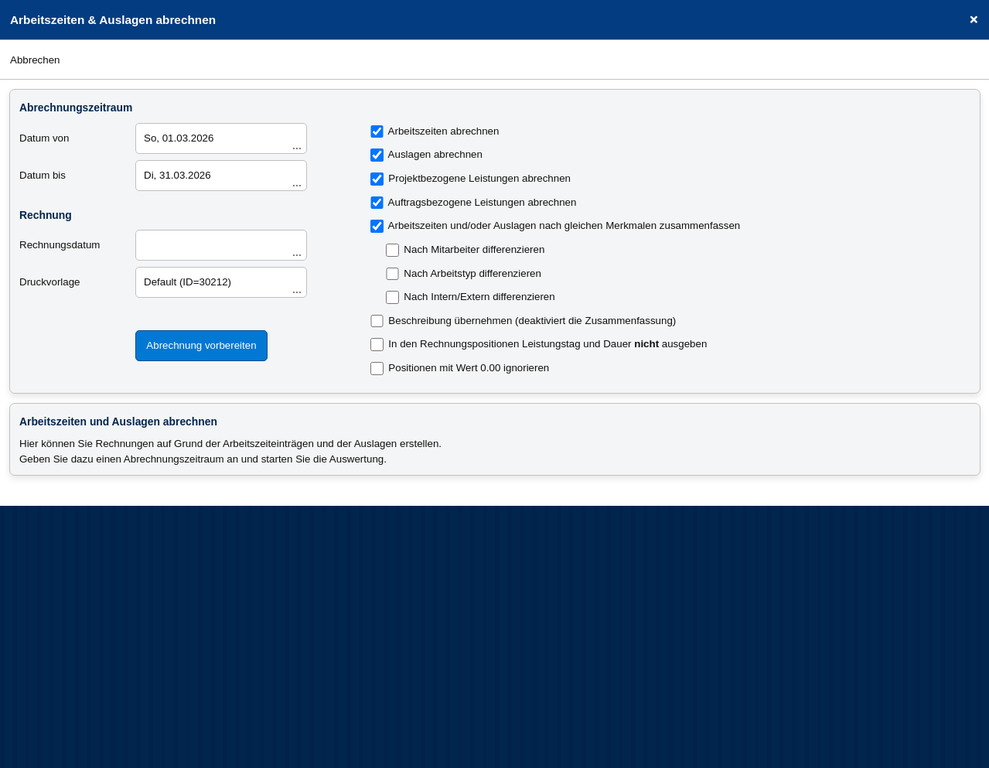Image resolution: width=989 pixels, height=768 pixels.
Task: Enable Beschreibung übernehmen option
Action: (x=377, y=321)
